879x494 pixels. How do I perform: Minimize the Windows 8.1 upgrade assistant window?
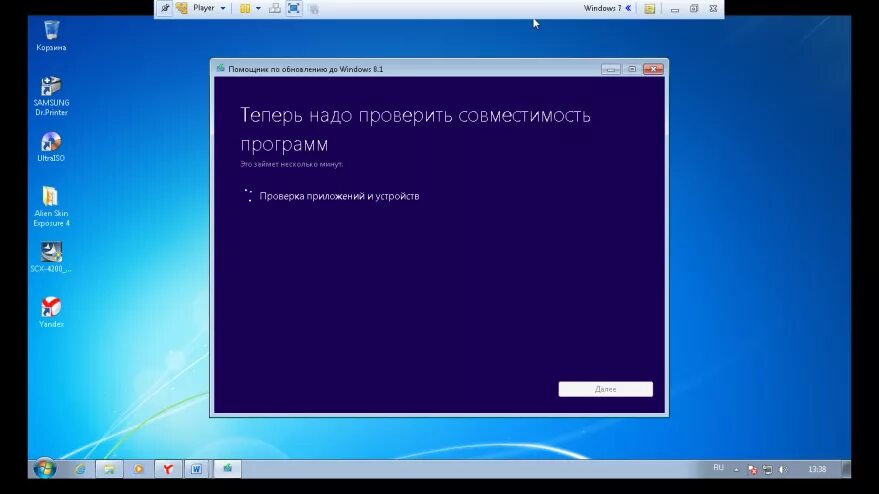click(610, 69)
